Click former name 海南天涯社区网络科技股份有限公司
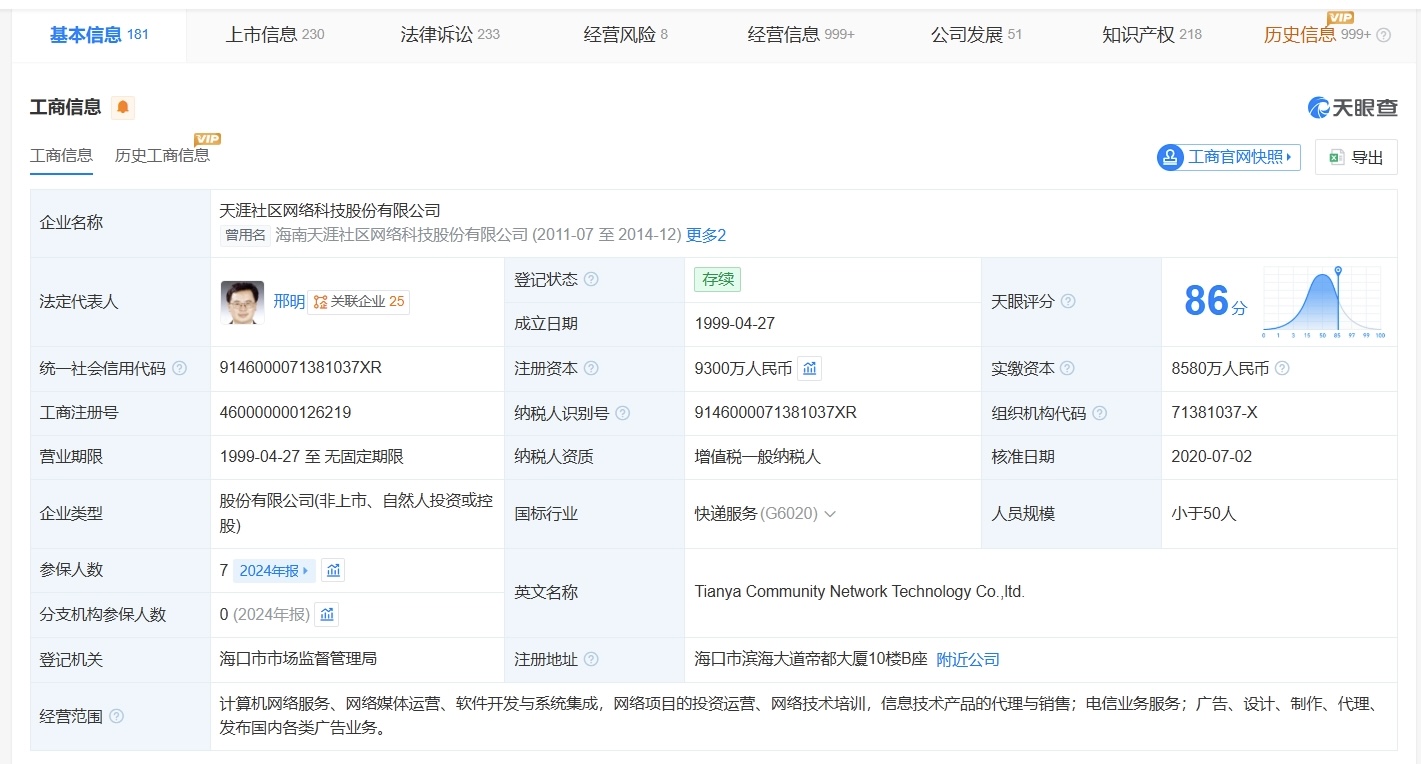The height and width of the screenshot is (764, 1421). tap(401, 235)
